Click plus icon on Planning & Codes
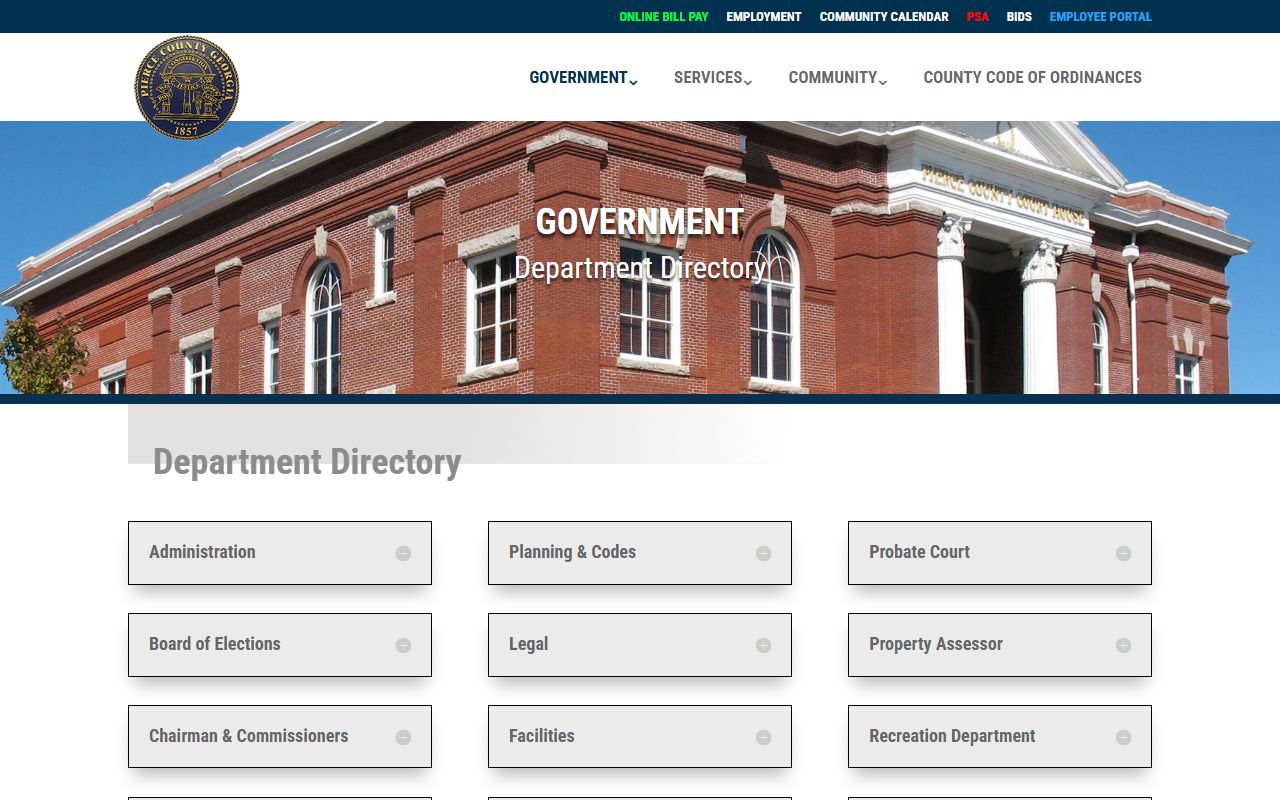Screen dimensions: 1280x800 (x=763, y=553)
